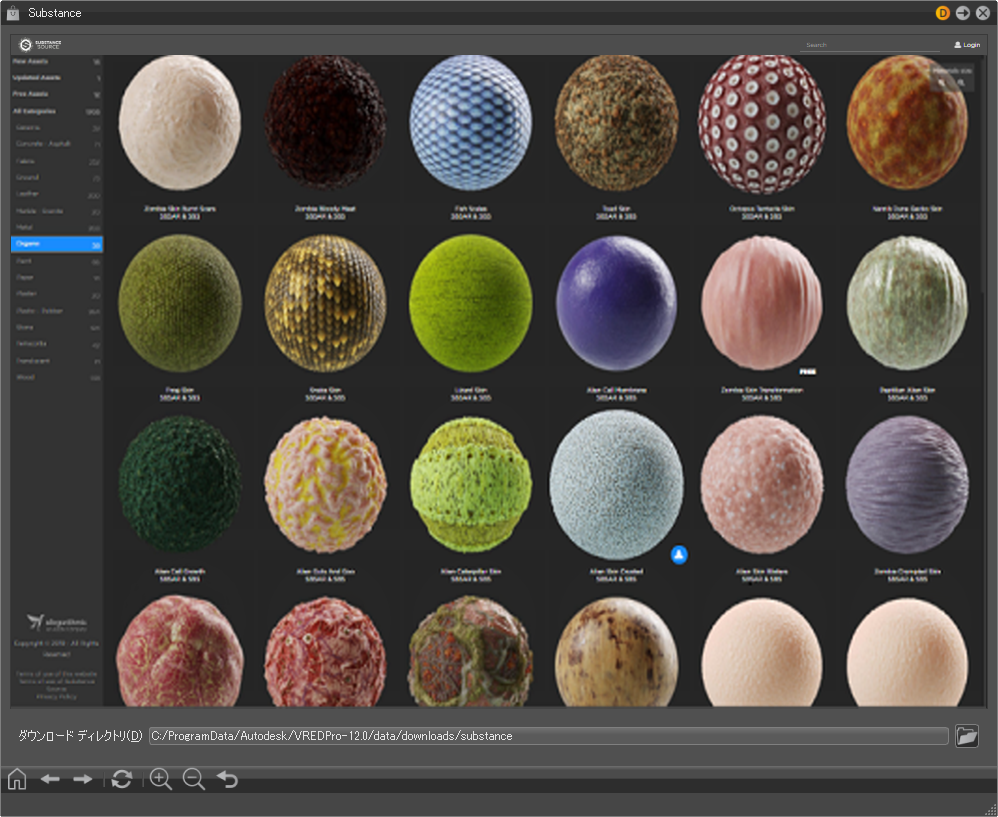Select the Ceramic category
Image resolution: width=998 pixels, height=817 pixels.
[x=57, y=128]
